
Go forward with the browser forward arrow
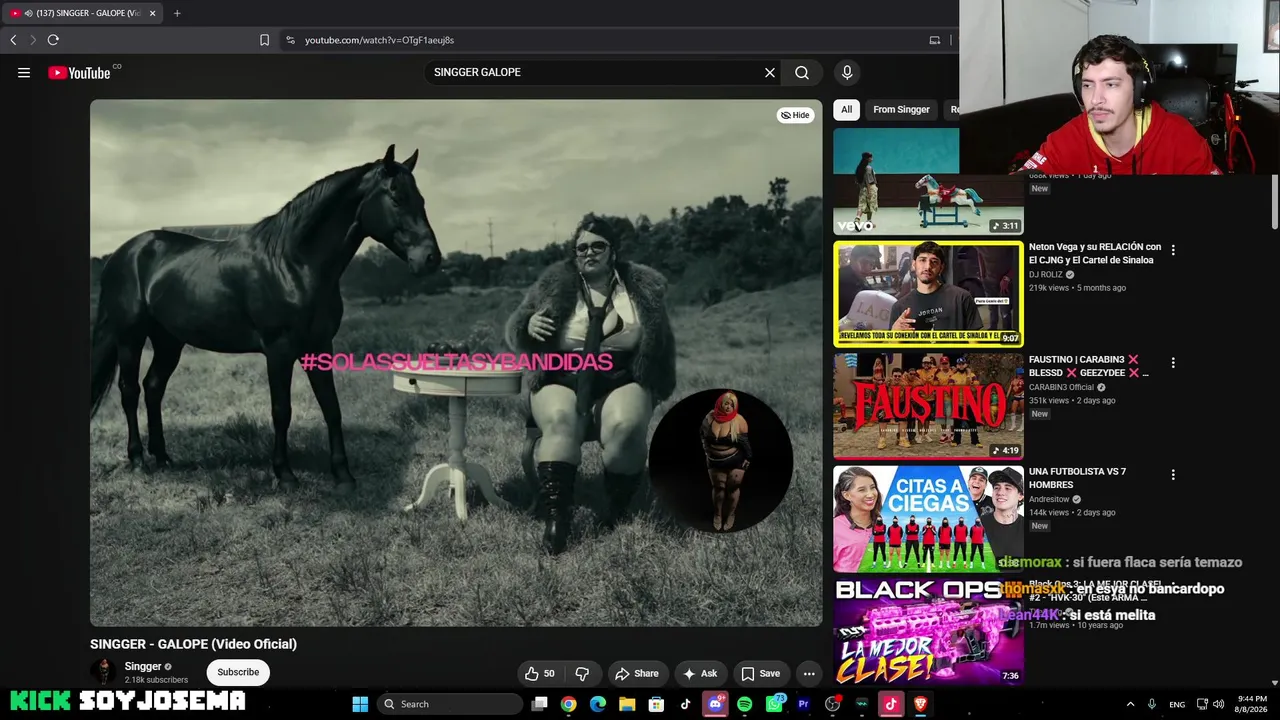tap(33, 40)
